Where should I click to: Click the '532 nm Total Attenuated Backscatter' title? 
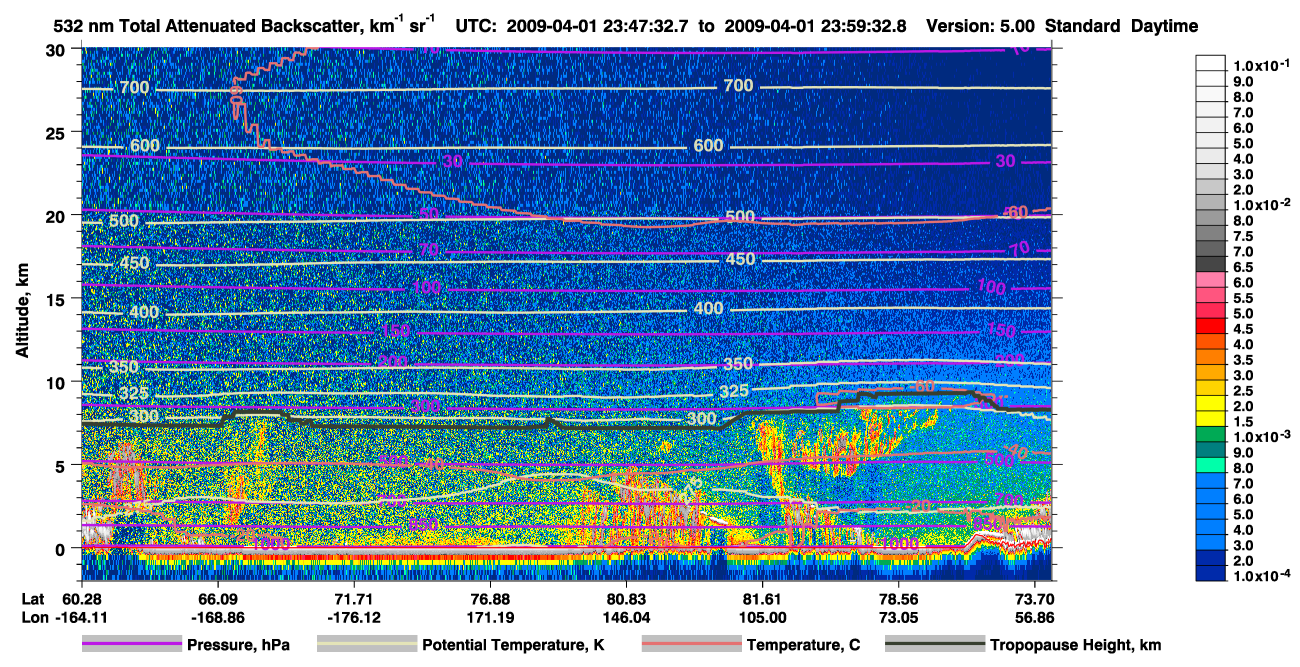click(207, 26)
